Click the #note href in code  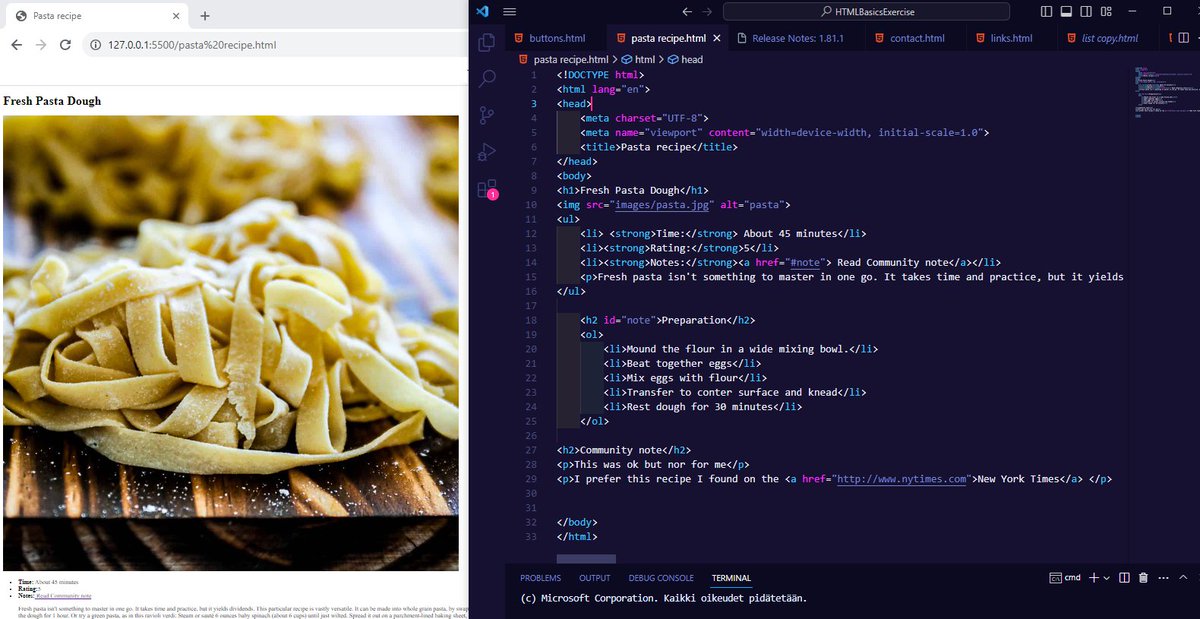[x=805, y=263]
